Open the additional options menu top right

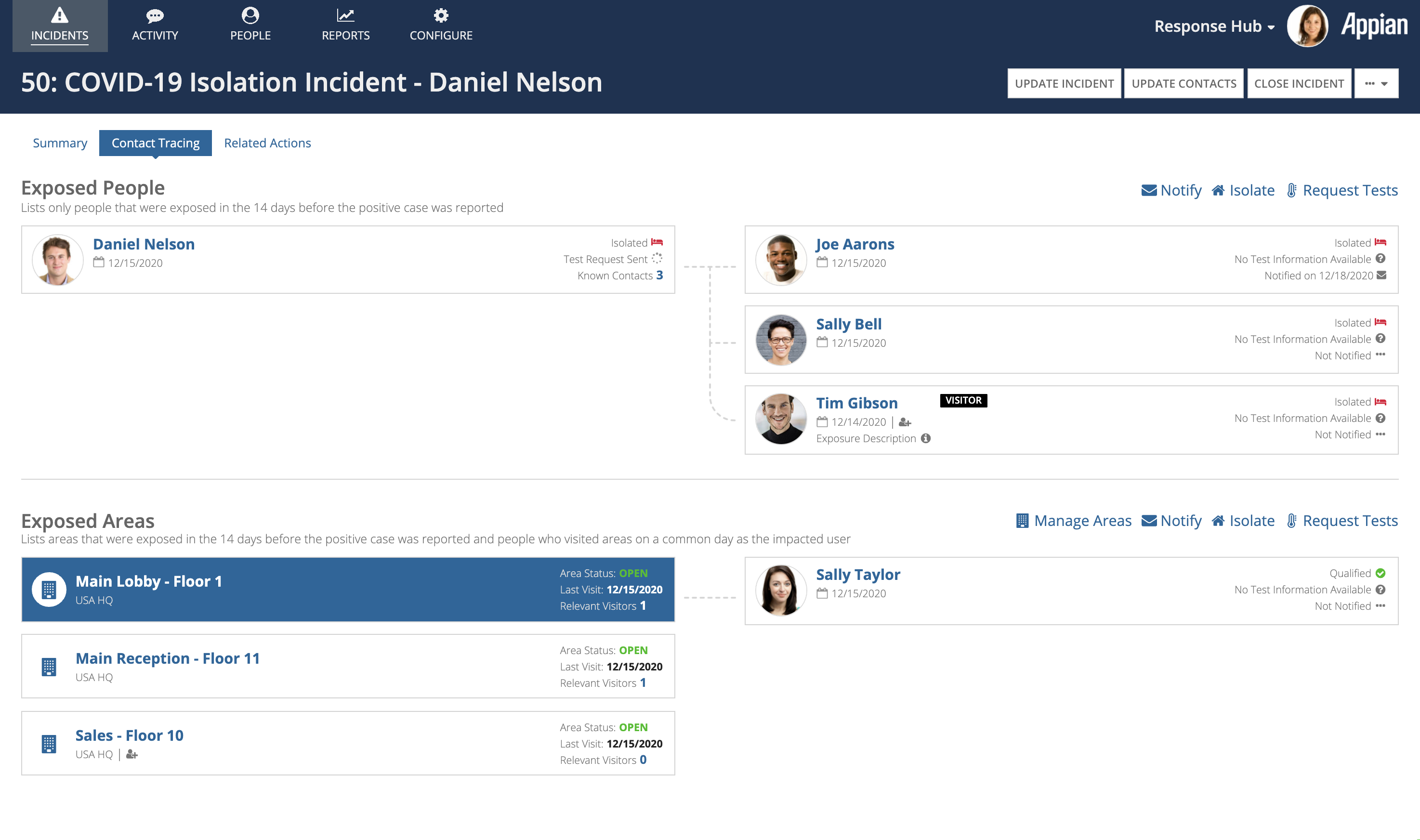click(x=1376, y=83)
